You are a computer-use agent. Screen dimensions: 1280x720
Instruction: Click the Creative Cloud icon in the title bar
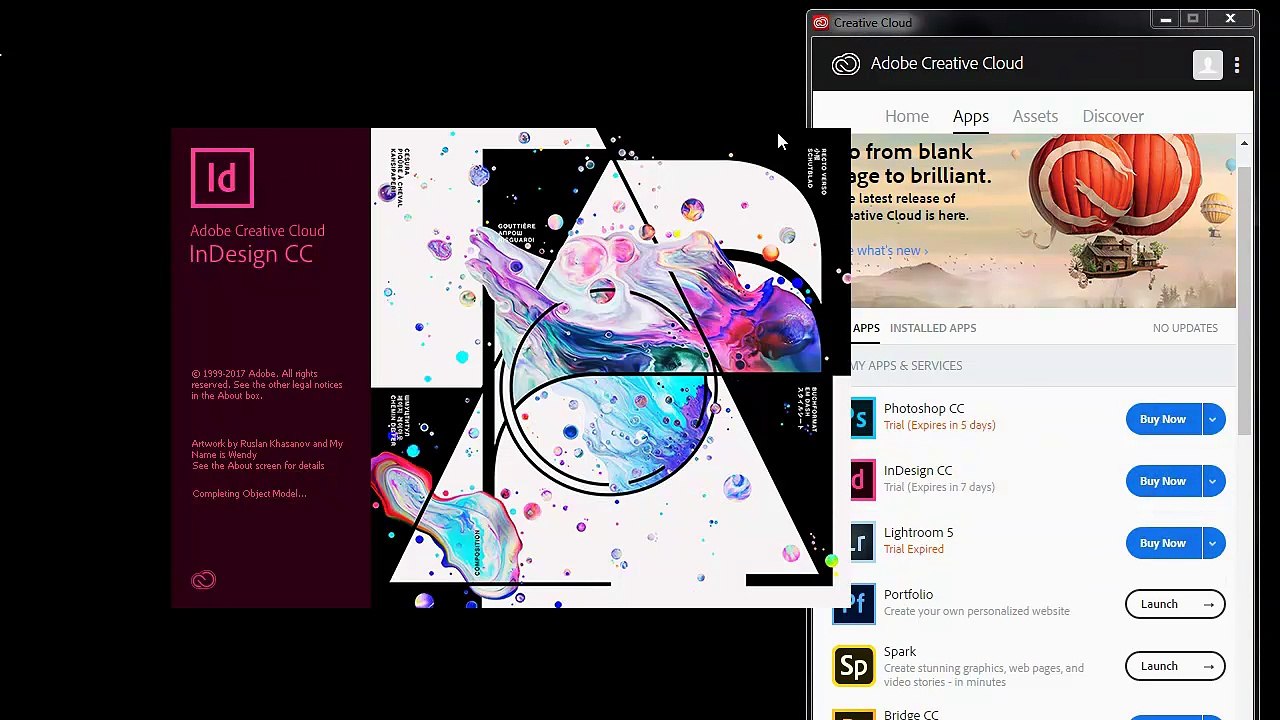coord(821,22)
